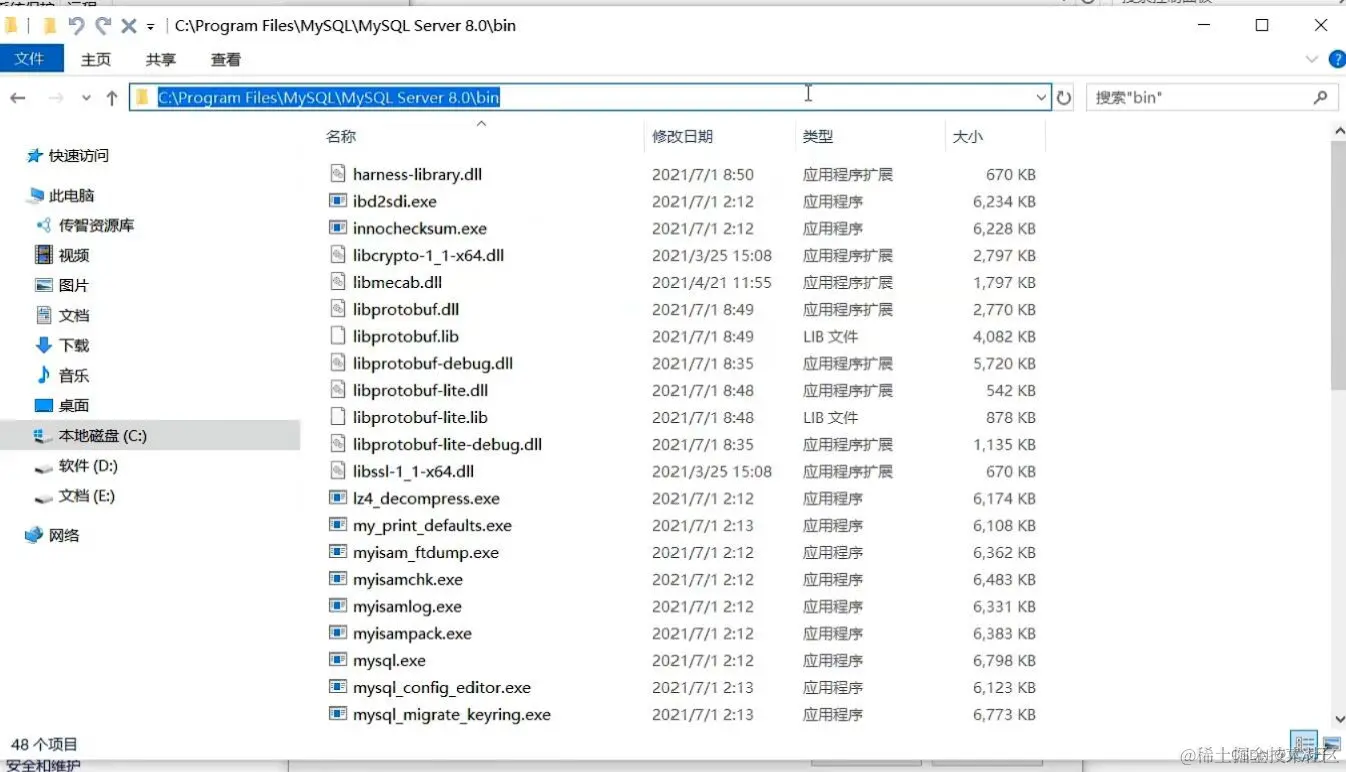
Task: Click the vertical scrollbar in file list
Action: (1338, 265)
